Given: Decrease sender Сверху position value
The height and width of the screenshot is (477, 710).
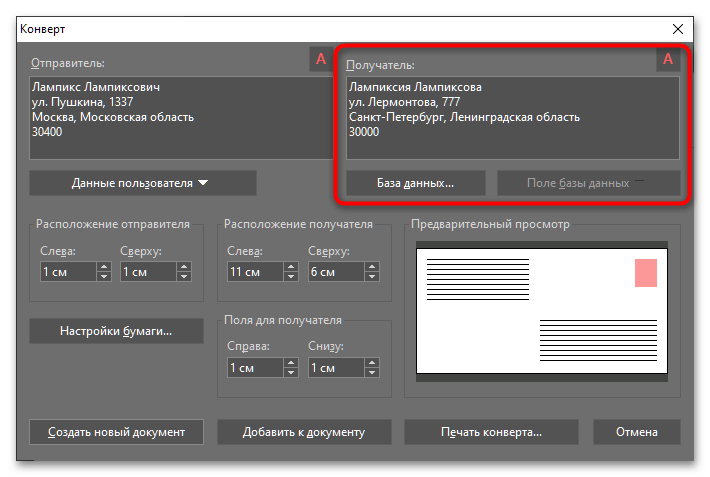Looking at the screenshot, I should (x=184, y=276).
